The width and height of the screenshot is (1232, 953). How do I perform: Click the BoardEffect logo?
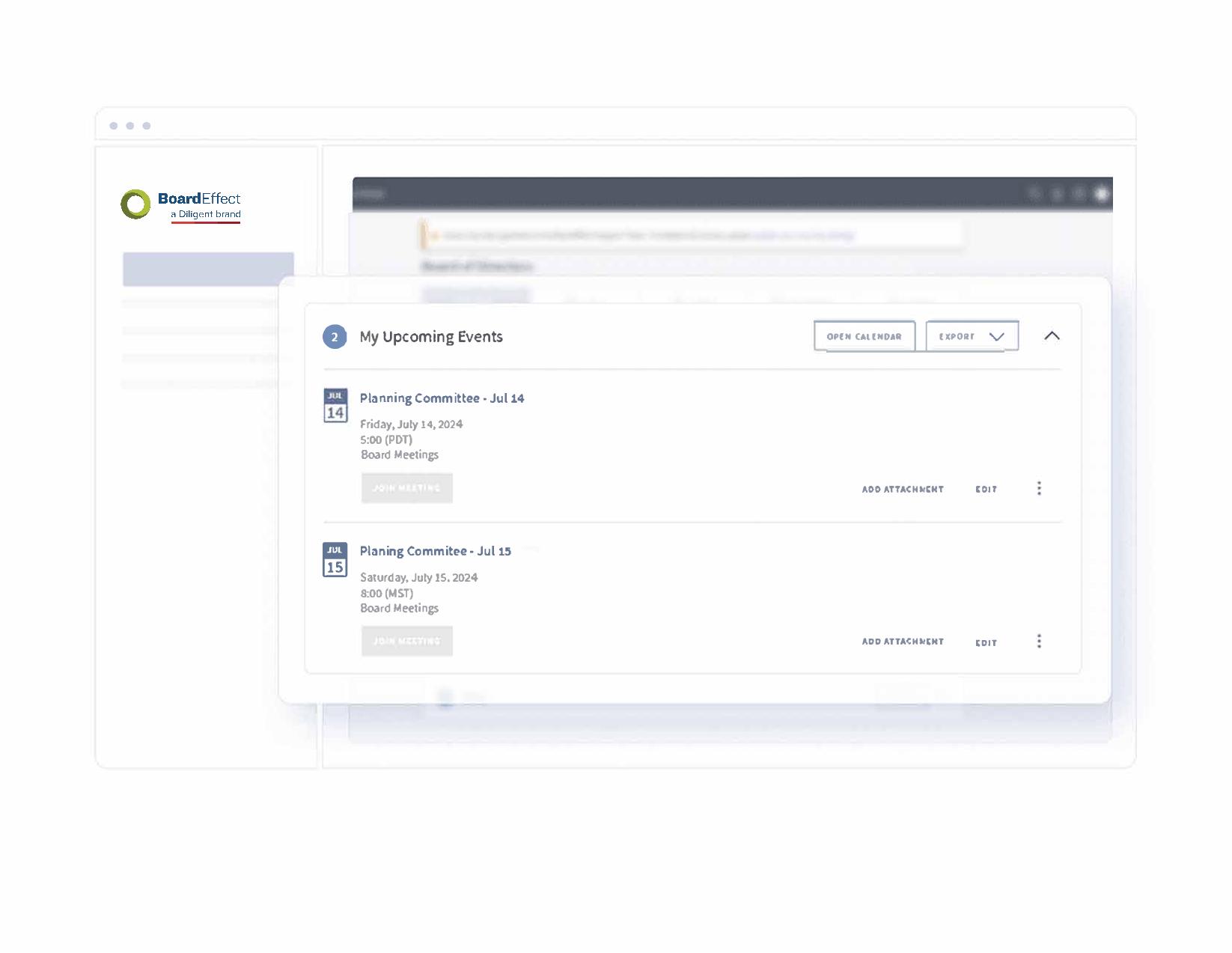181,205
